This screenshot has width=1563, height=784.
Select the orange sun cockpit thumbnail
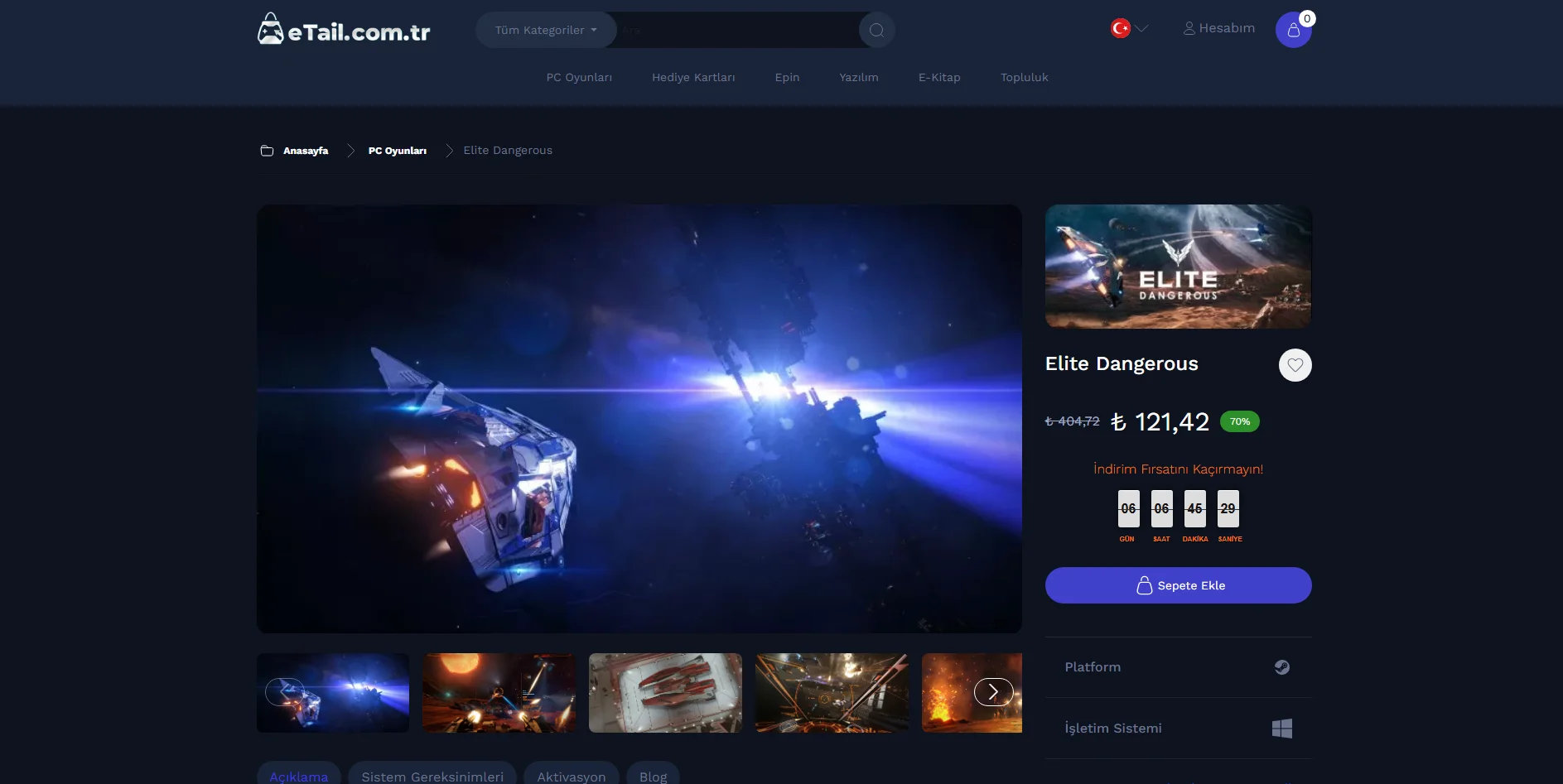(x=499, y=693)
